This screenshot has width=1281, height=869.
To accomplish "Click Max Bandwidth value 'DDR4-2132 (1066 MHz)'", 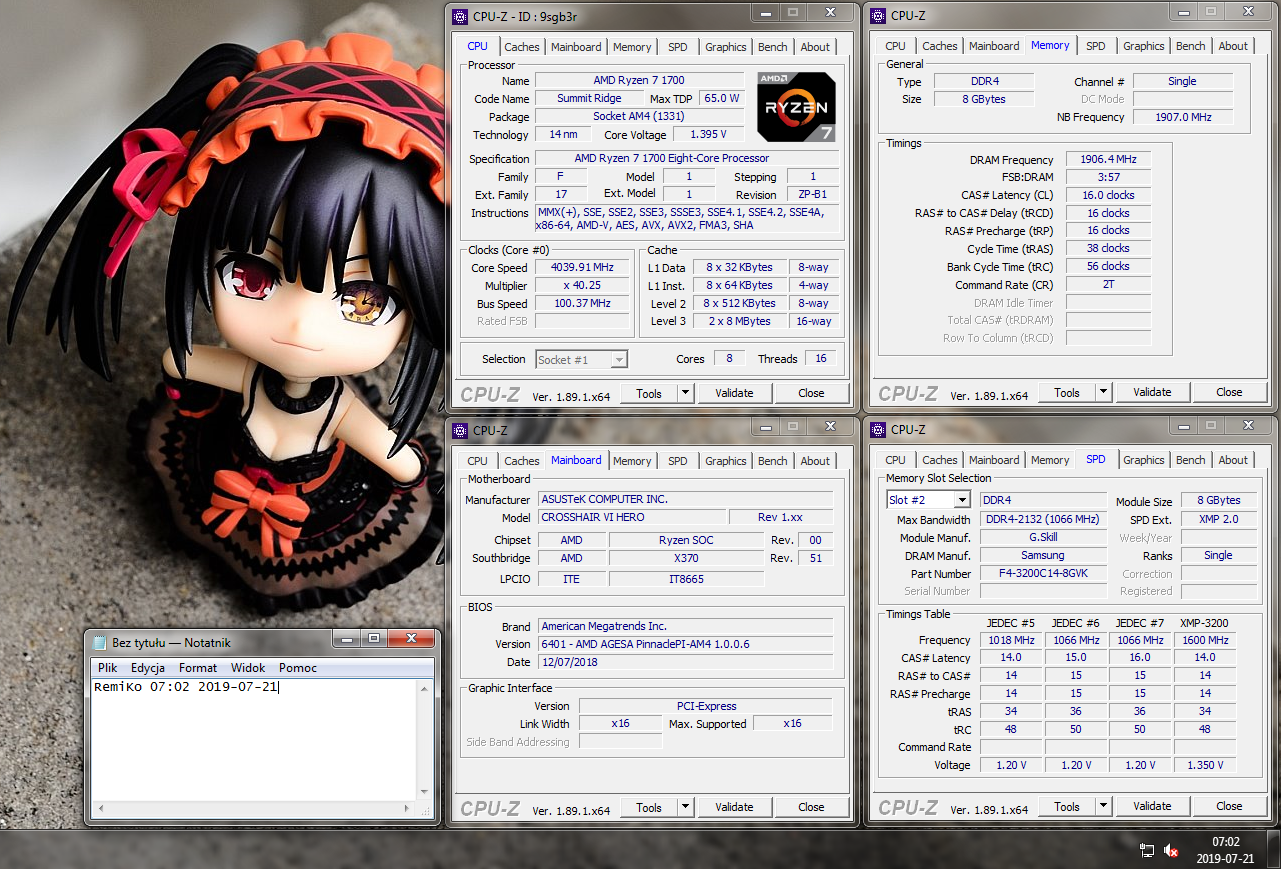I will pyautogui.click(x=1043, y=520).
